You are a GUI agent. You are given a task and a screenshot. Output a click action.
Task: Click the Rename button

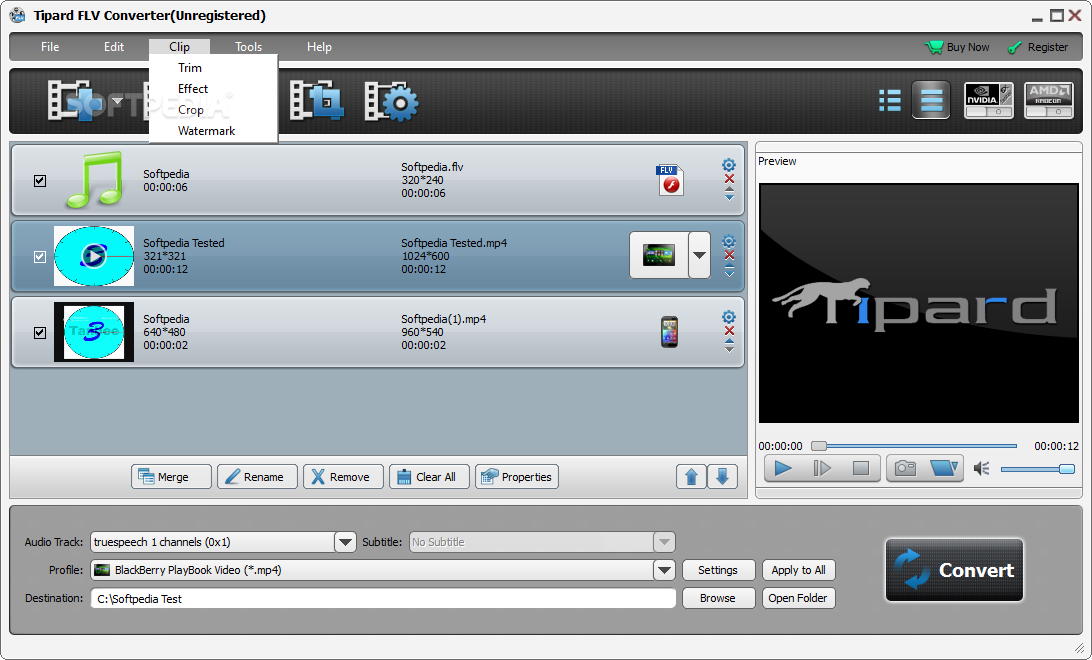257,477
